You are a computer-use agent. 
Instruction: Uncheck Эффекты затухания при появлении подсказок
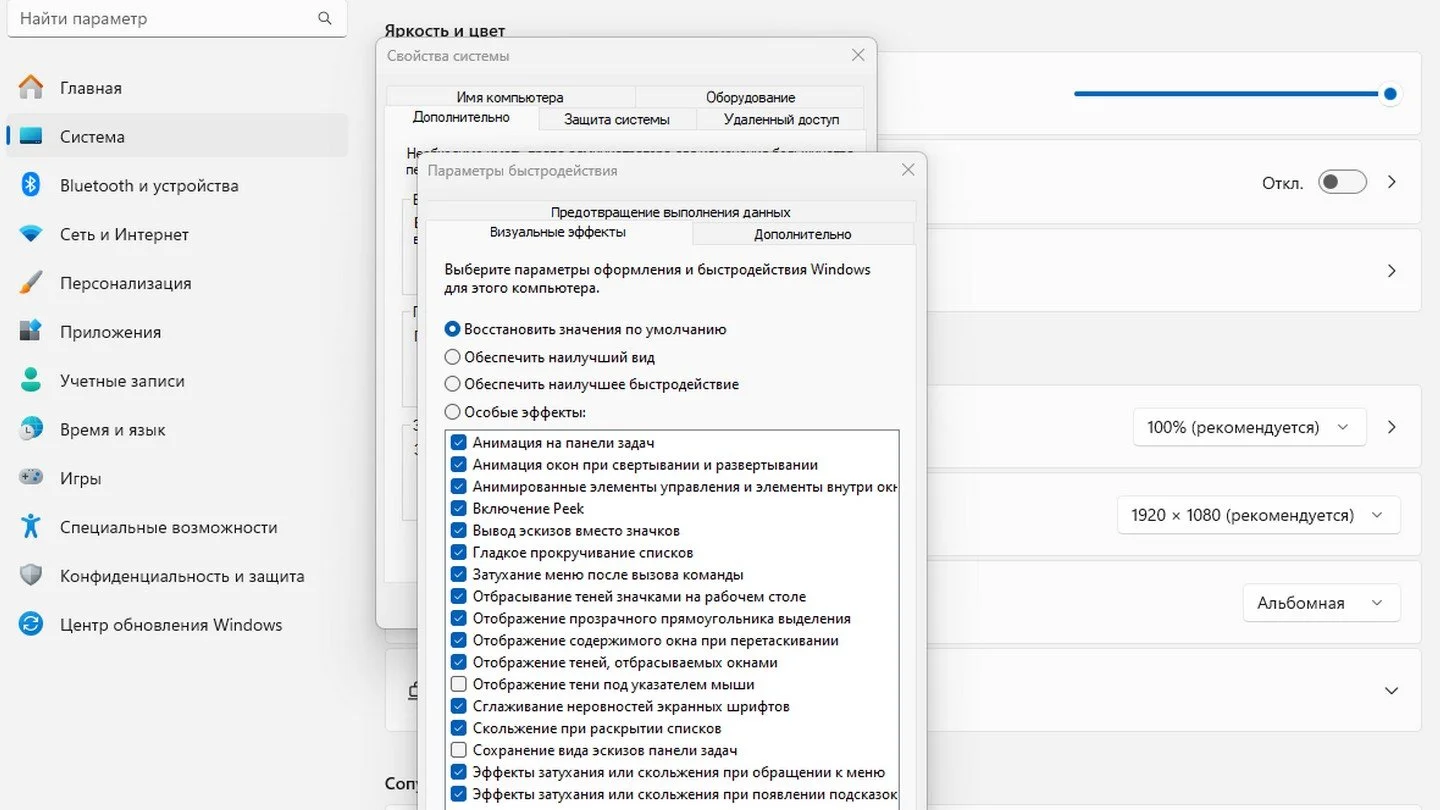click(458, 794)
